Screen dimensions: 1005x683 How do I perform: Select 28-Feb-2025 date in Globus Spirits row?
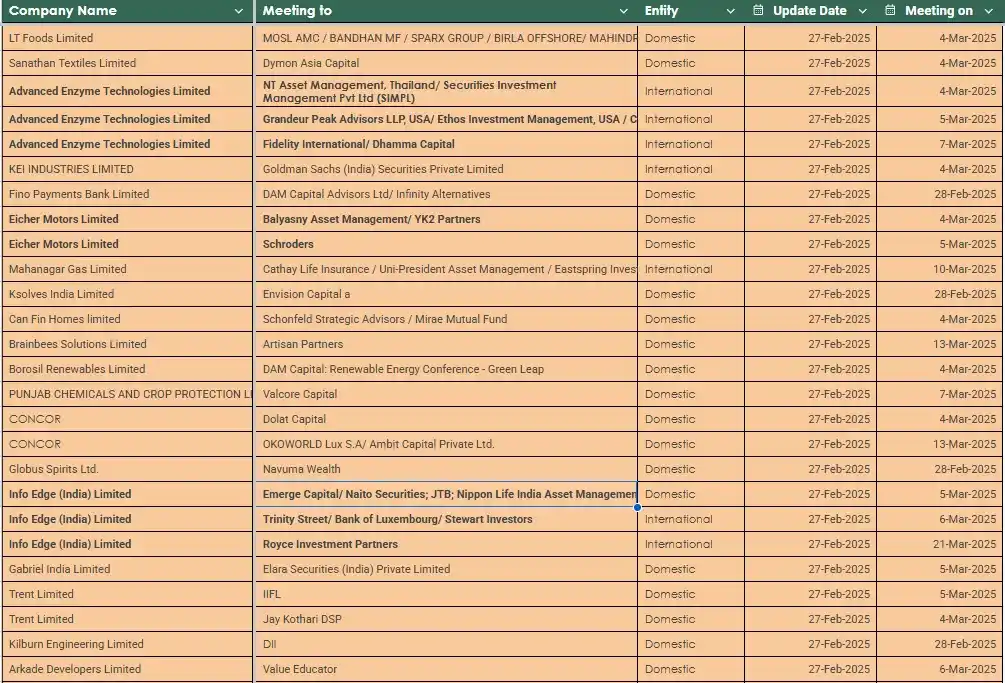pyautogui.click(x=940, y=469)
